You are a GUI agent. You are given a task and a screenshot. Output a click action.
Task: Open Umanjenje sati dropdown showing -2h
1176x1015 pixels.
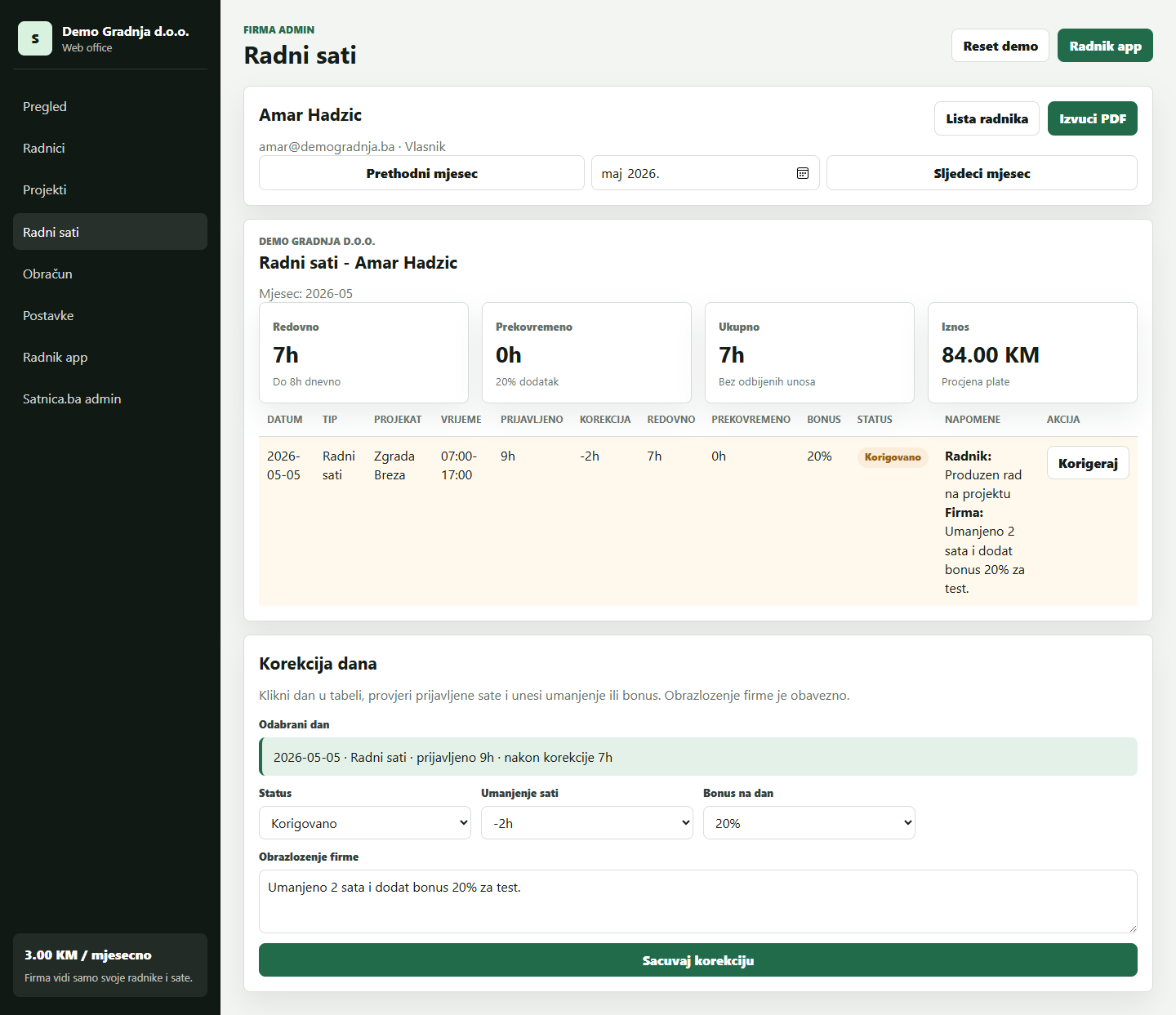587,823
